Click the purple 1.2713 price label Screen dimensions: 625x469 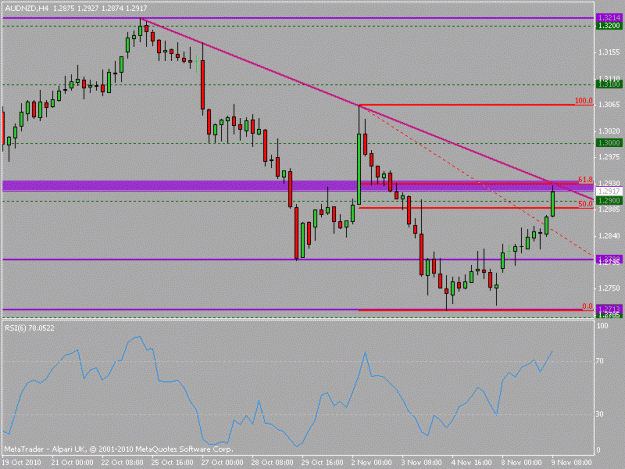(x=609, y=309)
